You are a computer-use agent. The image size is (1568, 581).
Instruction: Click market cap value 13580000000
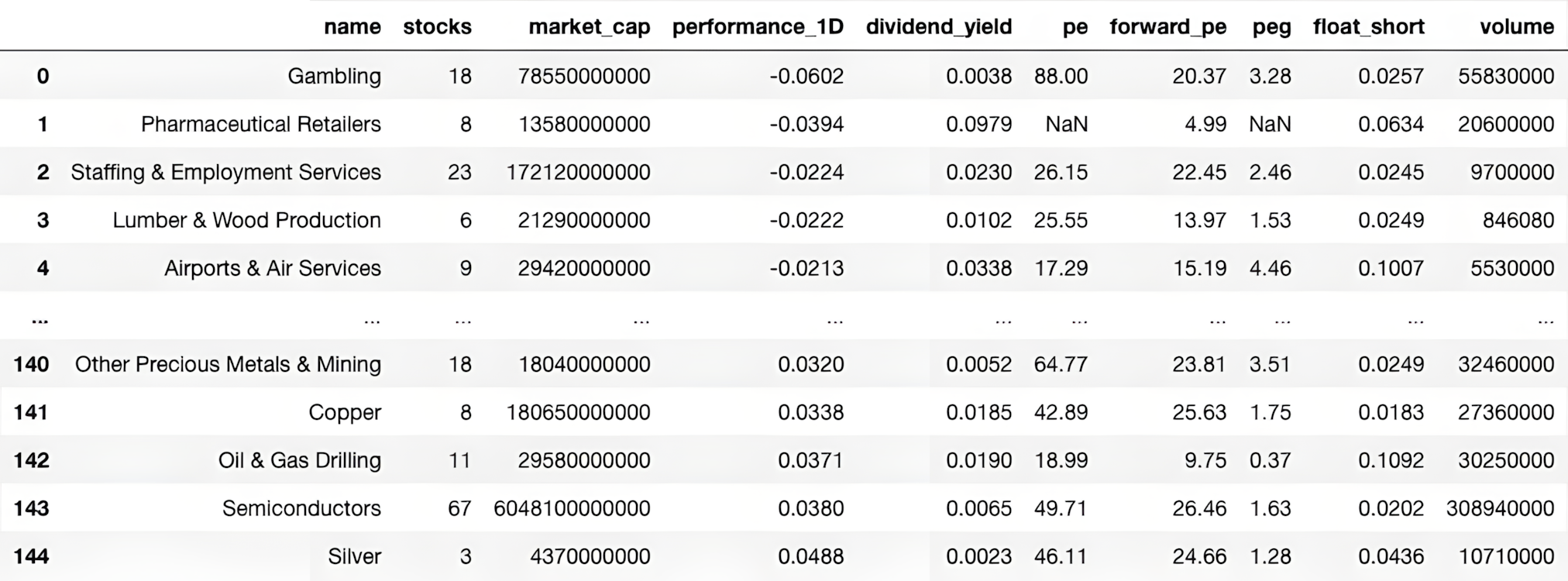584,124
